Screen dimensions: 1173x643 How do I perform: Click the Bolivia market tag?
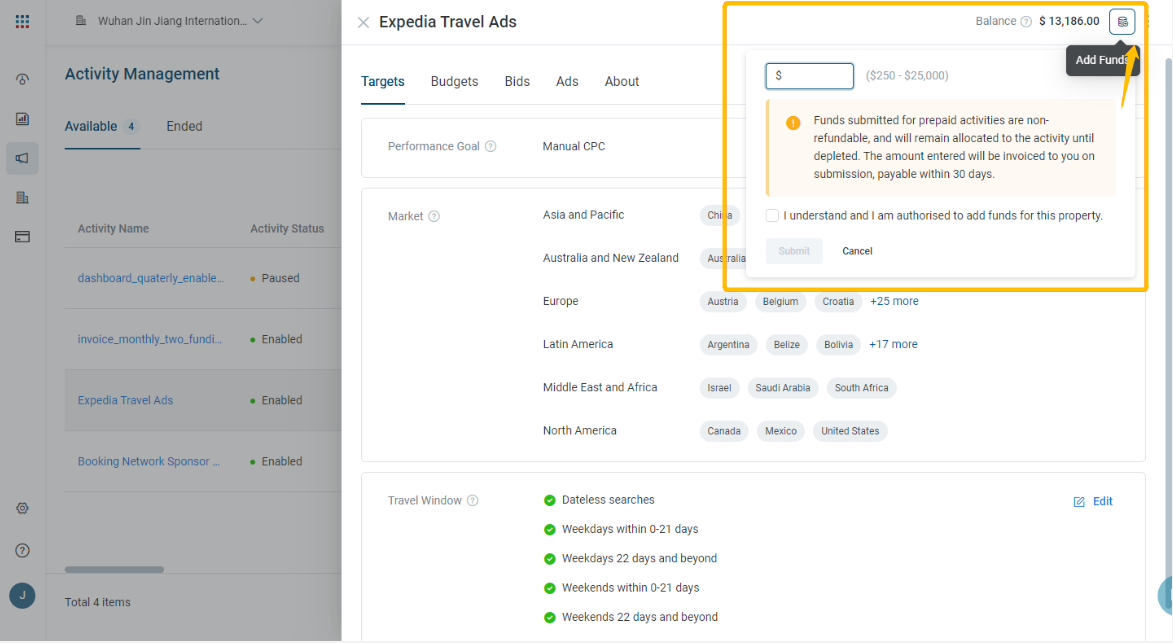838,345
